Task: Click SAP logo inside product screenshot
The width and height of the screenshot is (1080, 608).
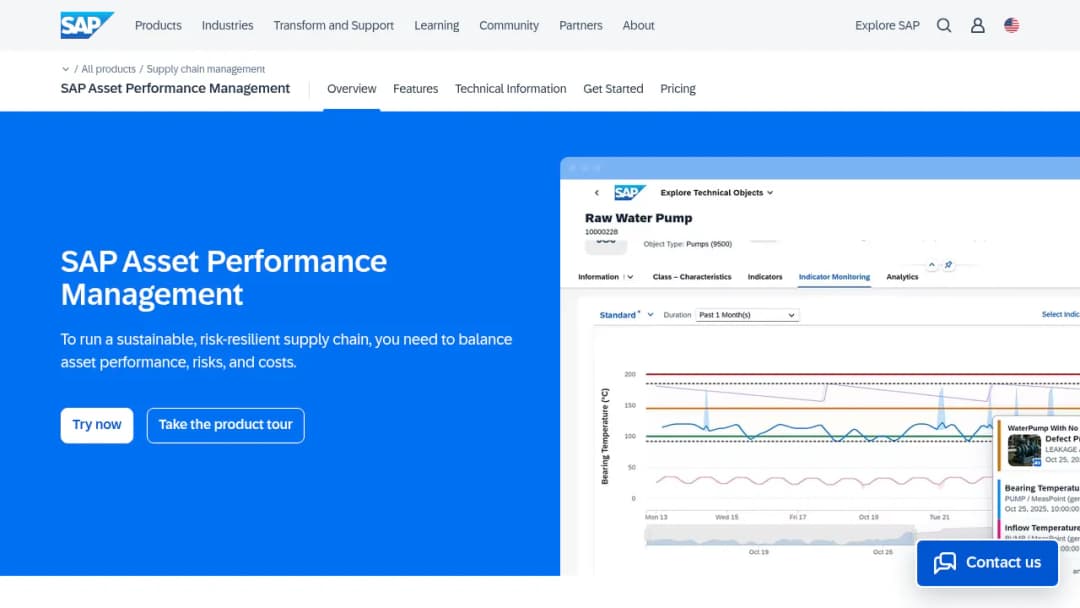Action: [x=630, y=193]
